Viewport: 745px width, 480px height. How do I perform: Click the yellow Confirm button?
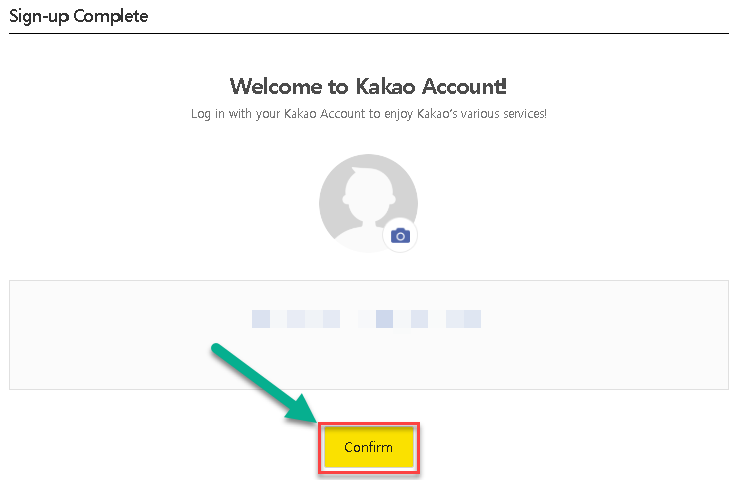[x=369, y=448]
